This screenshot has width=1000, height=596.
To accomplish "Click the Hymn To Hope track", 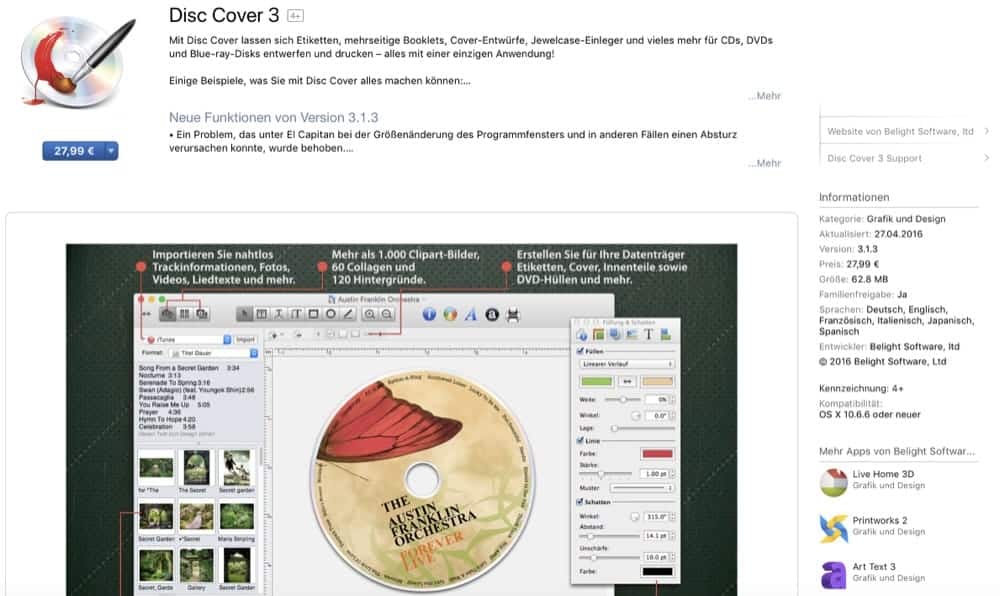I will [167, 419].
